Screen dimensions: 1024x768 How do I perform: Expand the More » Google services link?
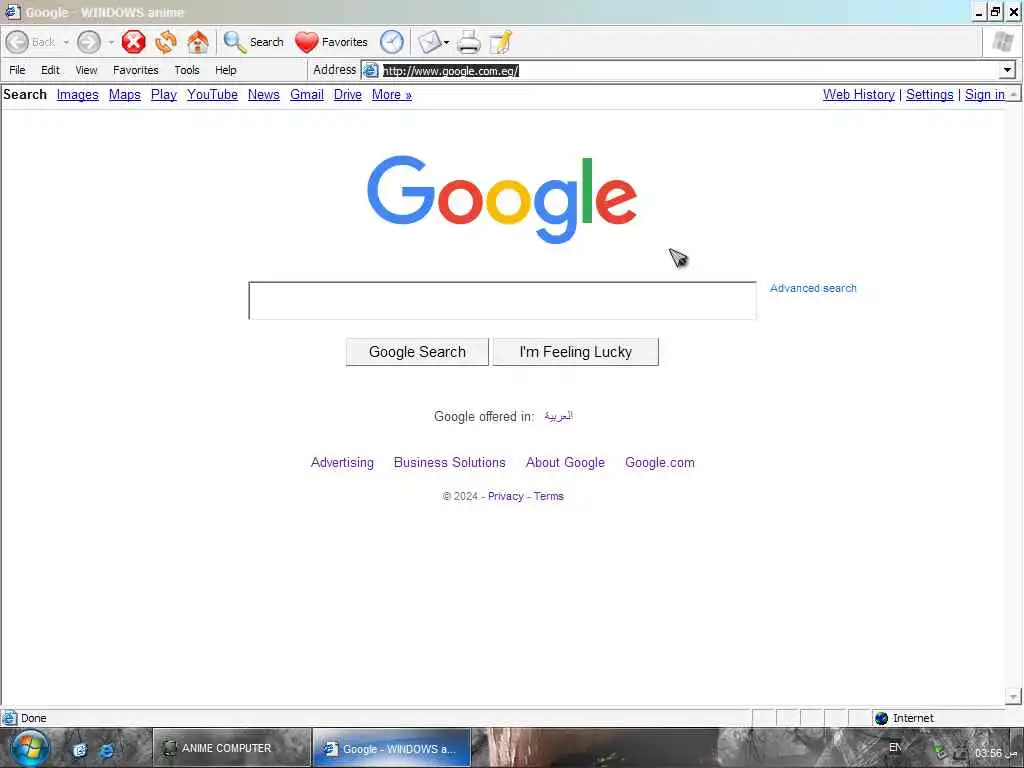click(392, 95)
